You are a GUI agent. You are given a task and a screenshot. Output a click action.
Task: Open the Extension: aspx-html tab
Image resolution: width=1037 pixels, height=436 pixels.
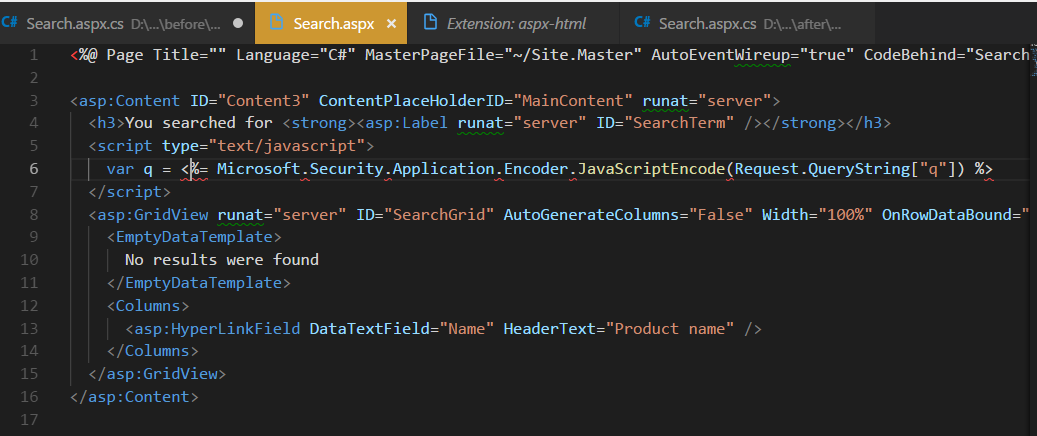tap(515, 22)
